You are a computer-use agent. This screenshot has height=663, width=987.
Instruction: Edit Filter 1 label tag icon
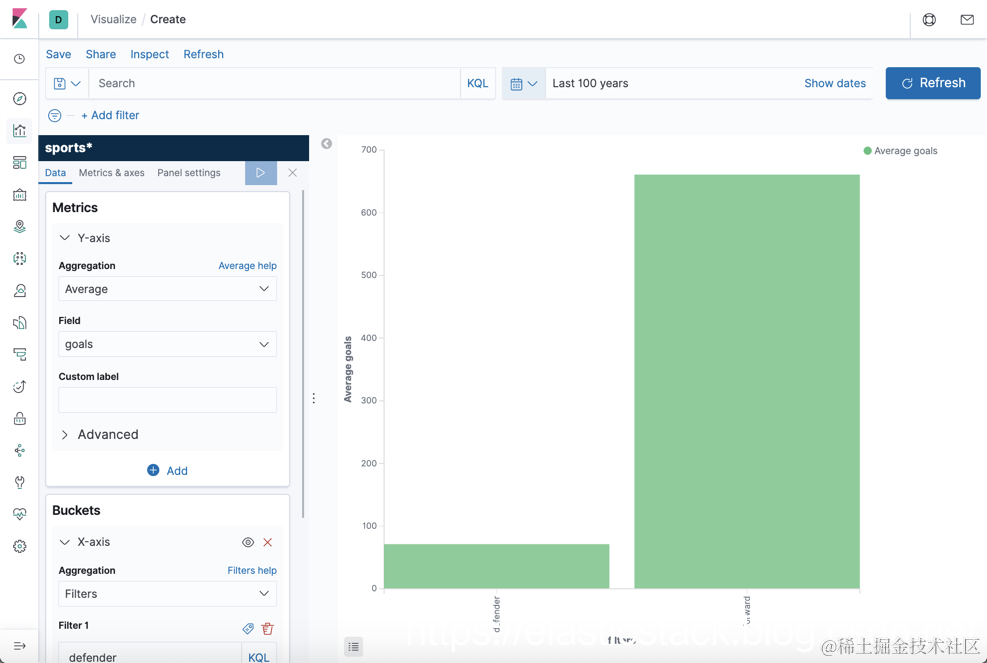(248, 628)
